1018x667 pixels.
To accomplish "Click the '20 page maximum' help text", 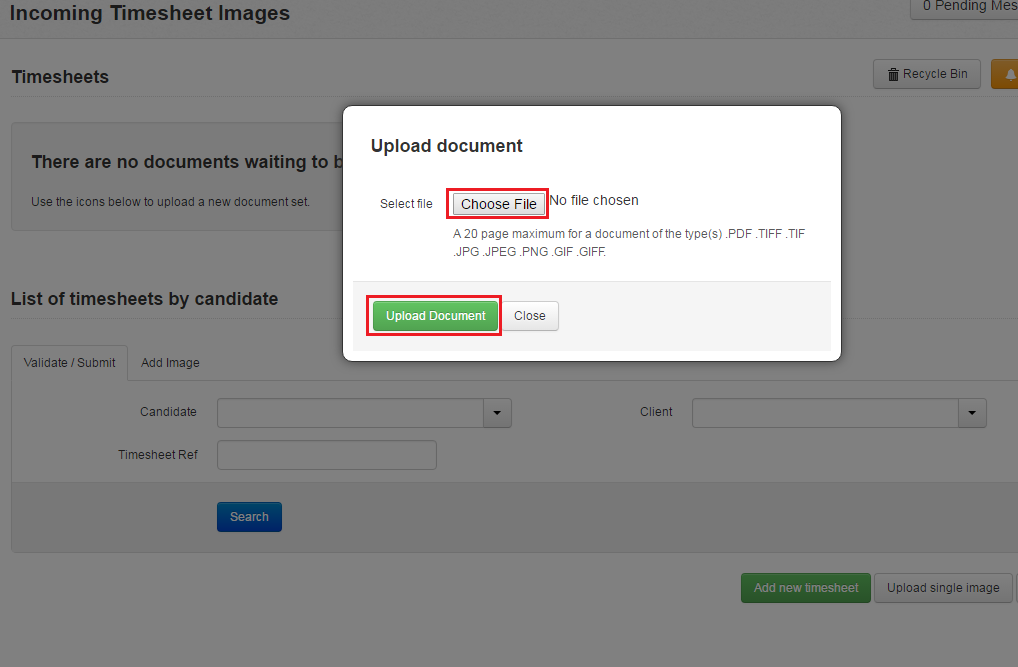I will [x=629, y=242].
